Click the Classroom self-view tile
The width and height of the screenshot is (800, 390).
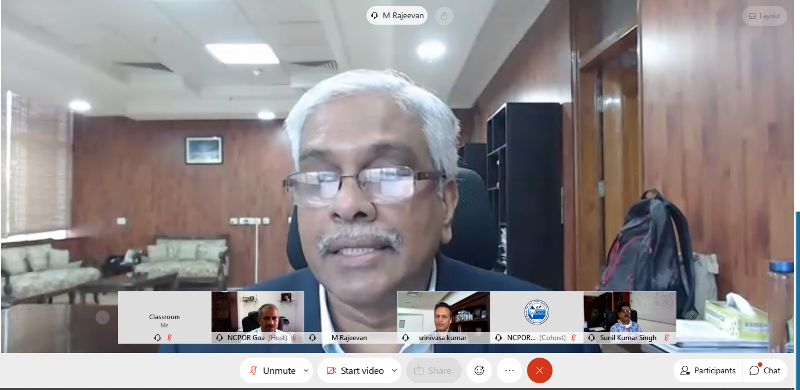[164, 317]
